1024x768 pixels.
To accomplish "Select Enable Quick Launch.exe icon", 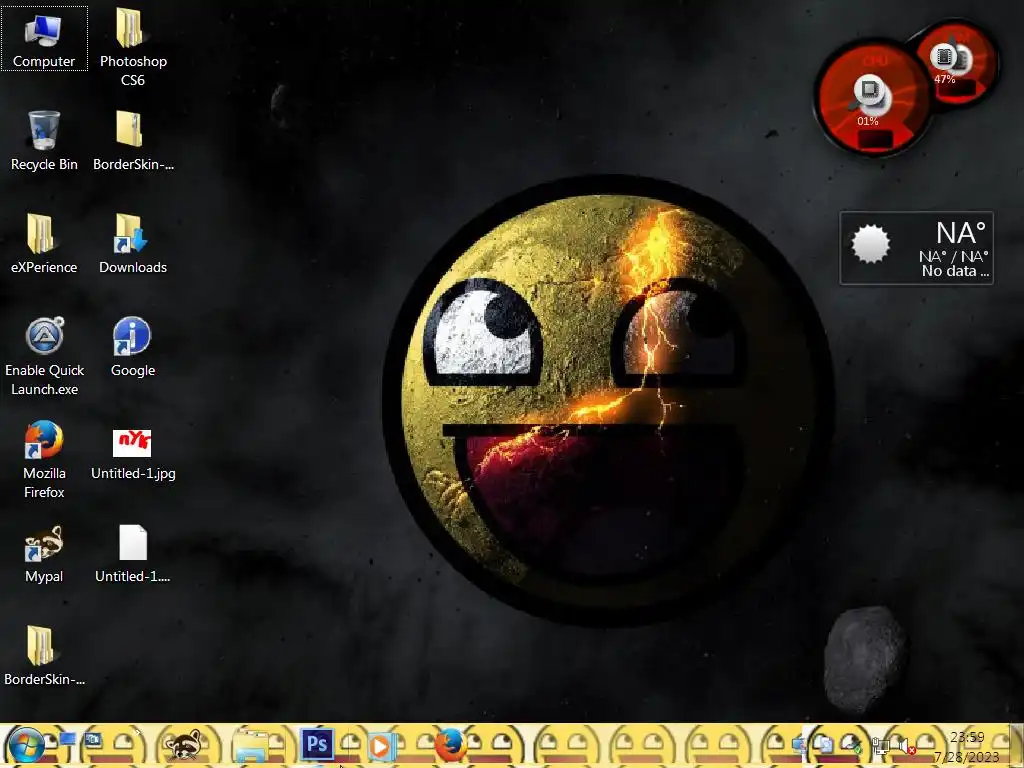I will [44, 357].
